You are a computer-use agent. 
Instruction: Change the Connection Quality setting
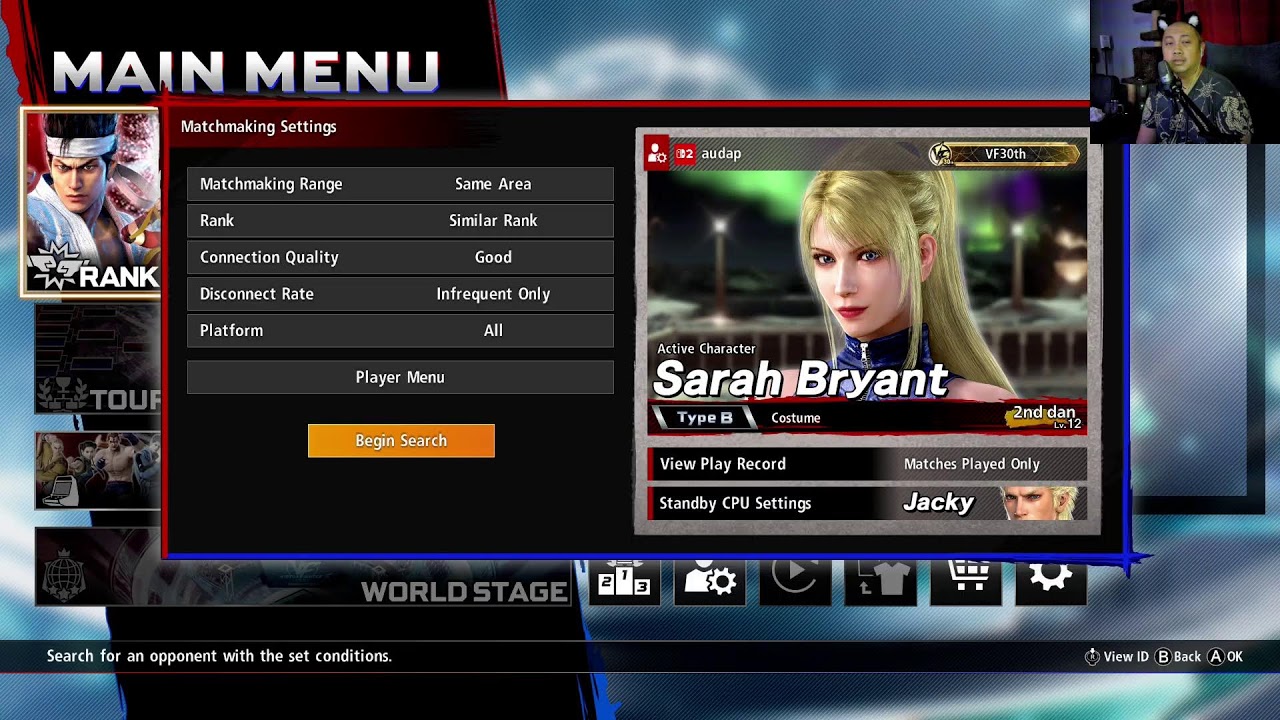(x=400, y=257)
